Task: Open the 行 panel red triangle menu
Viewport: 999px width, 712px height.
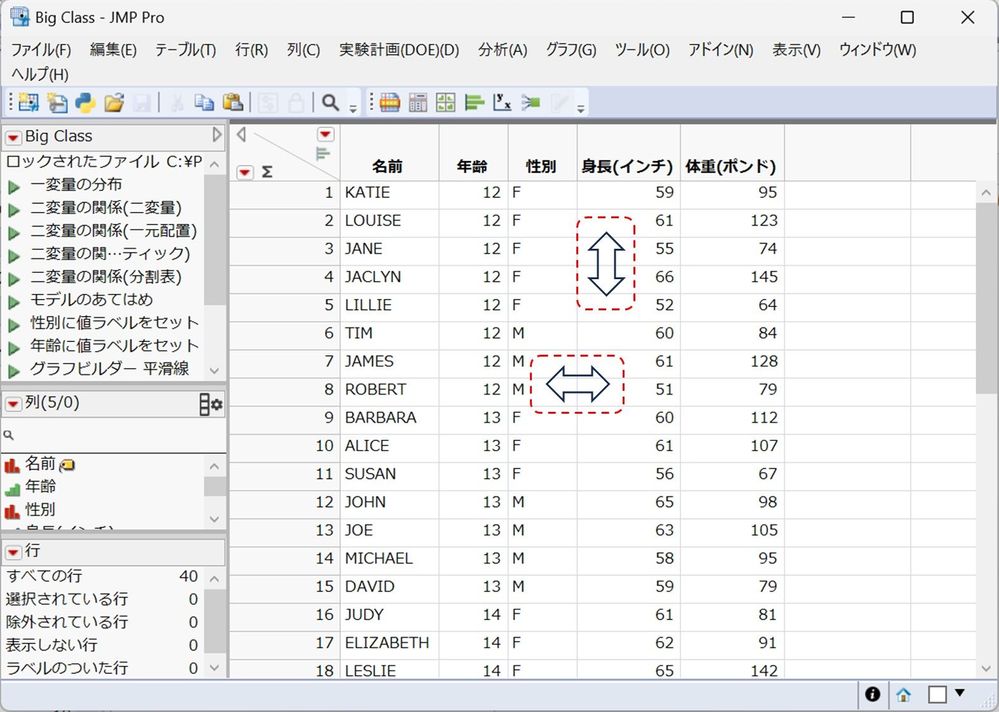Action: 13,552
